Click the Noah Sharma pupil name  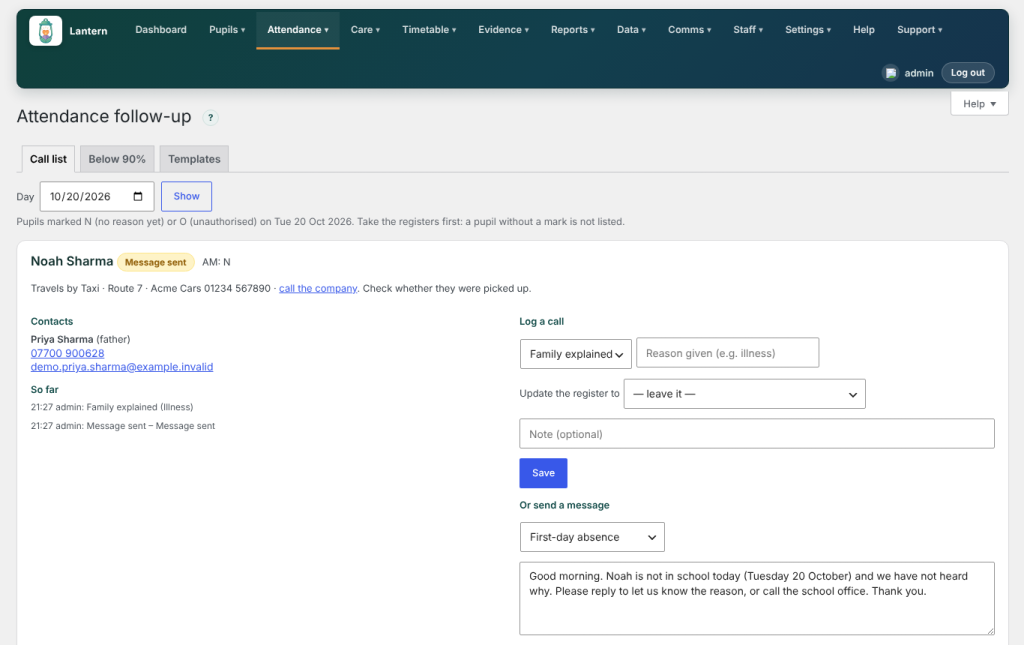pos(72,262)
